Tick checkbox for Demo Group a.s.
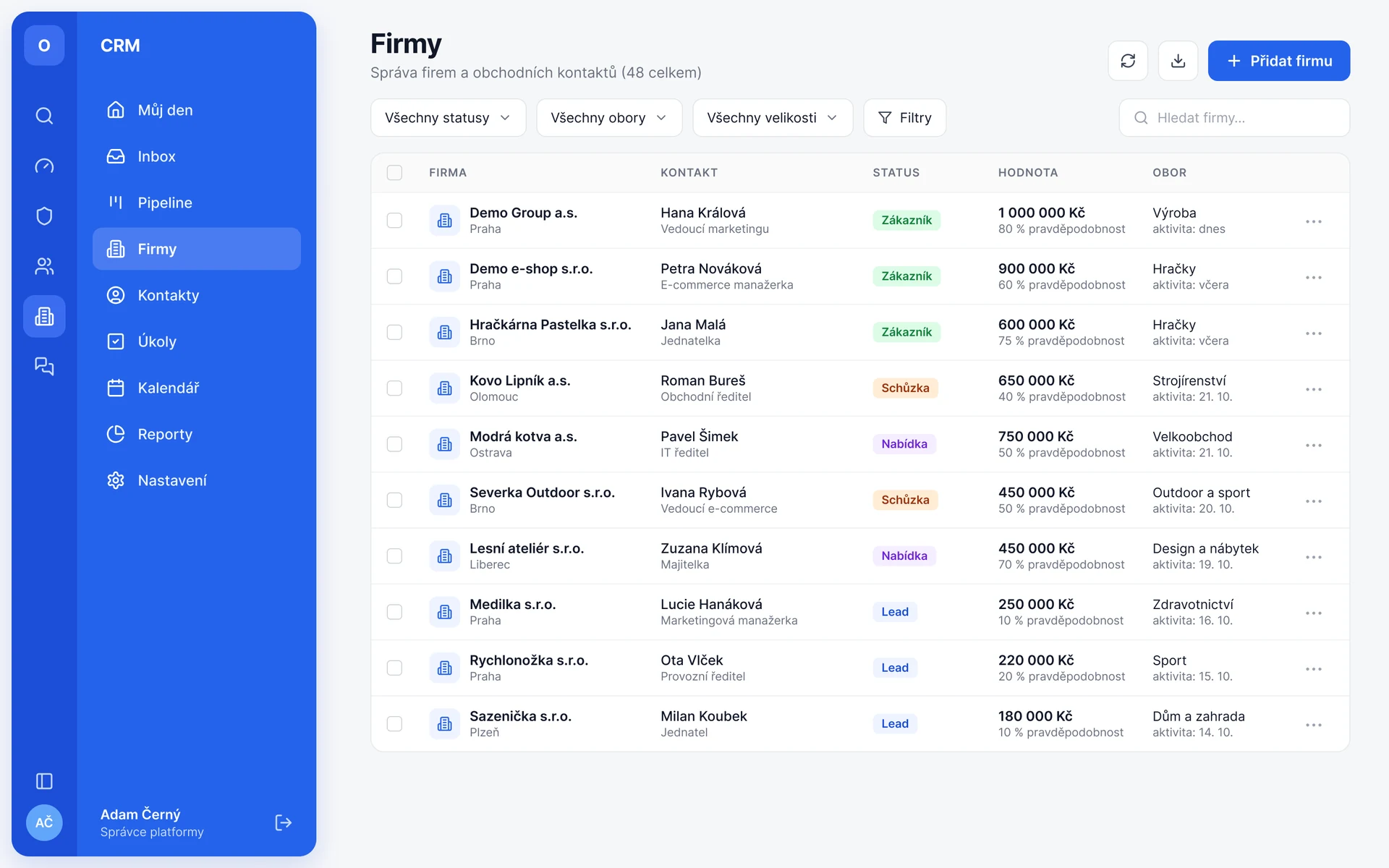 (x=394, y=221)
